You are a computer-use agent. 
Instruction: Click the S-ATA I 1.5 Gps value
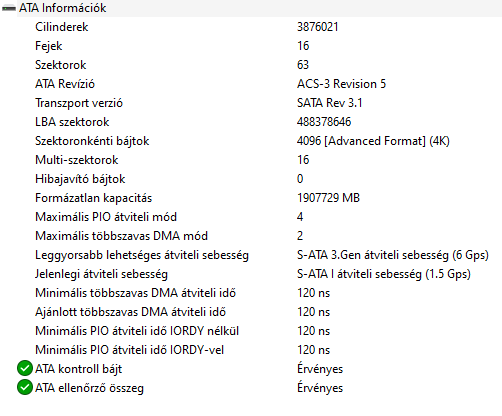point(384,274)
